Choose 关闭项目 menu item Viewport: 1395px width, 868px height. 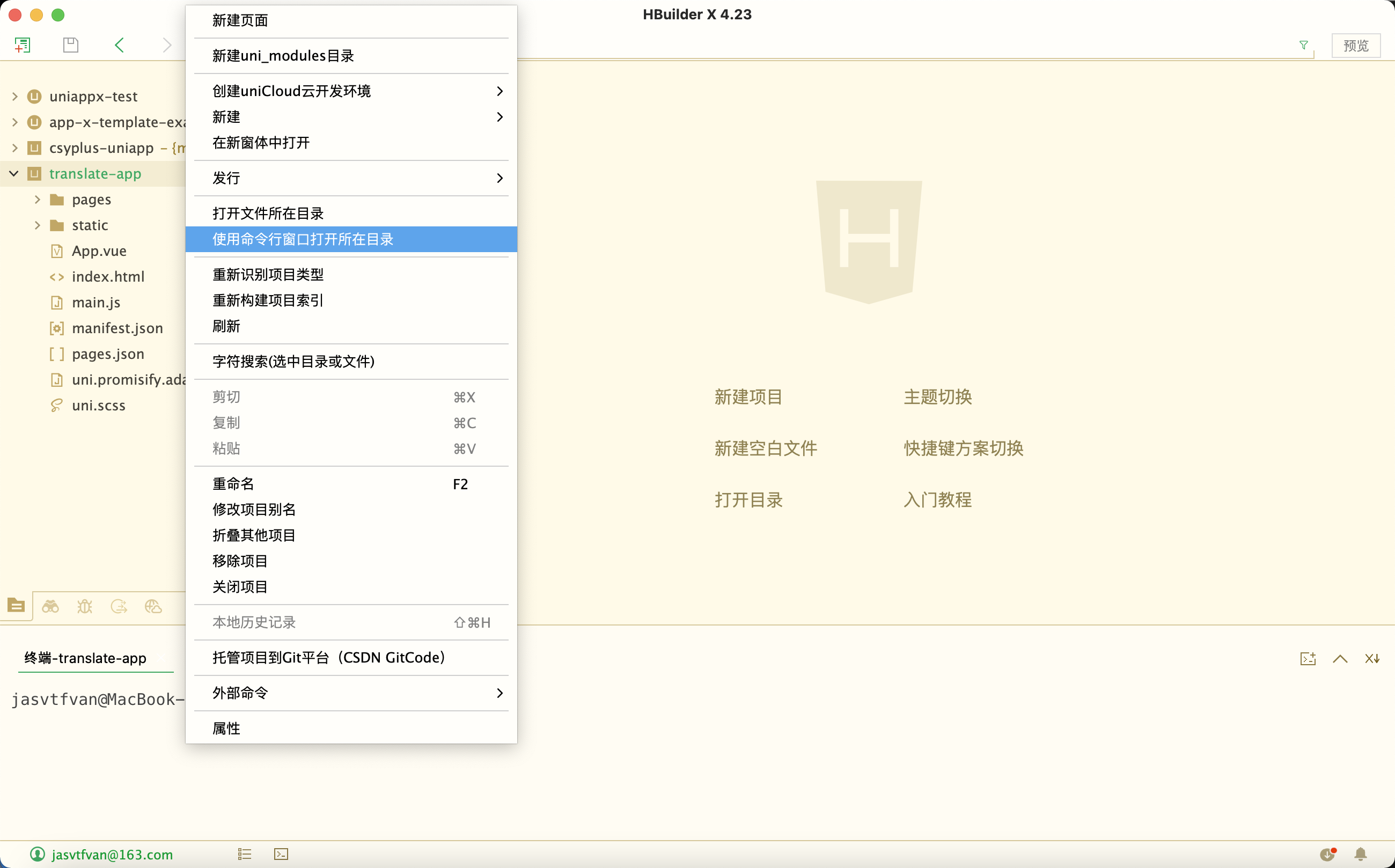[351, 587]
